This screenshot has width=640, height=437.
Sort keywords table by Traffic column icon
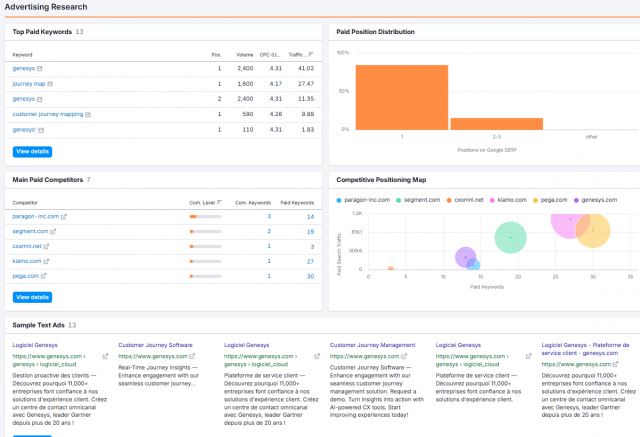click(311, 54)
